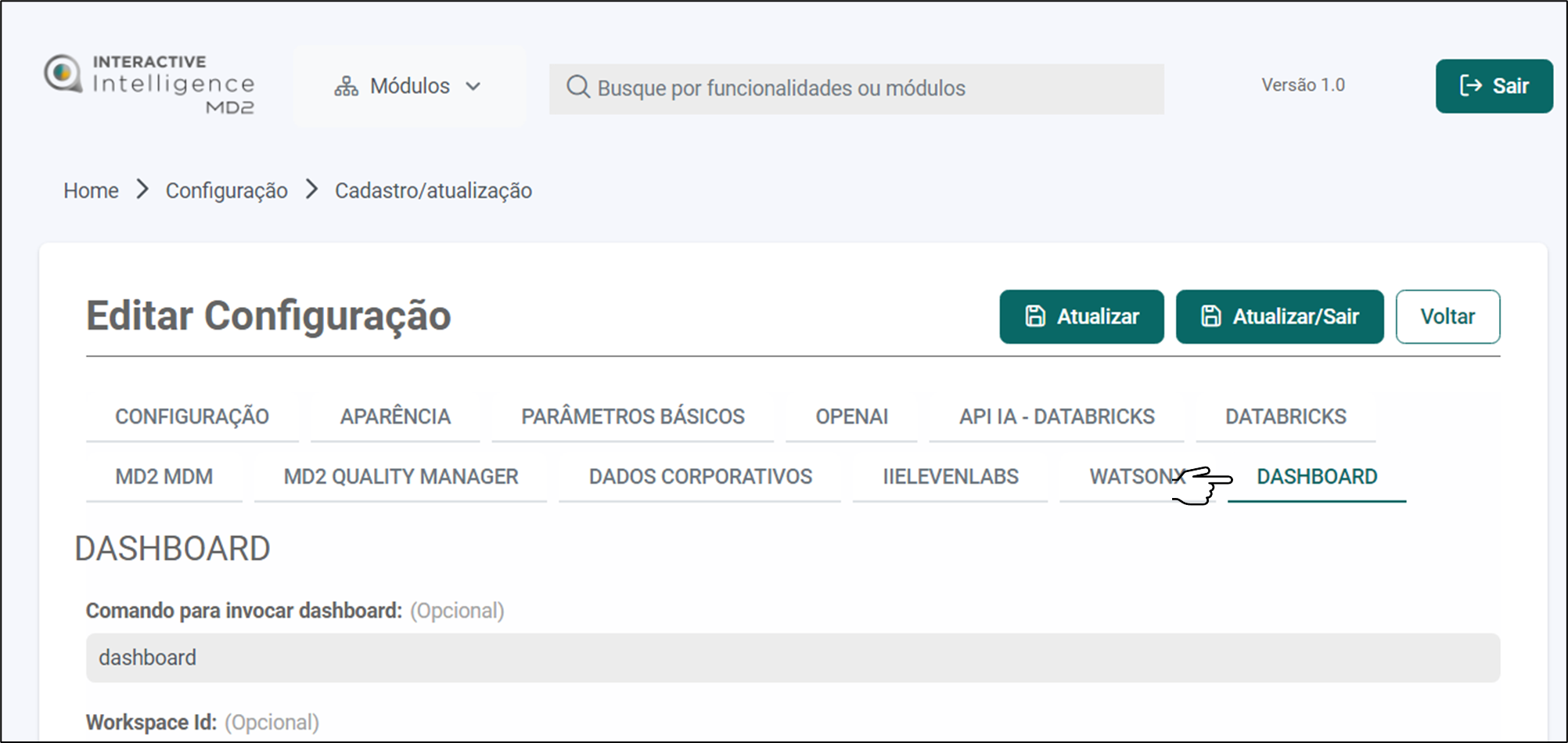Expand the Módulos dropdown chevron
The height and width of the screenshot is (743, 1568).
473,86
